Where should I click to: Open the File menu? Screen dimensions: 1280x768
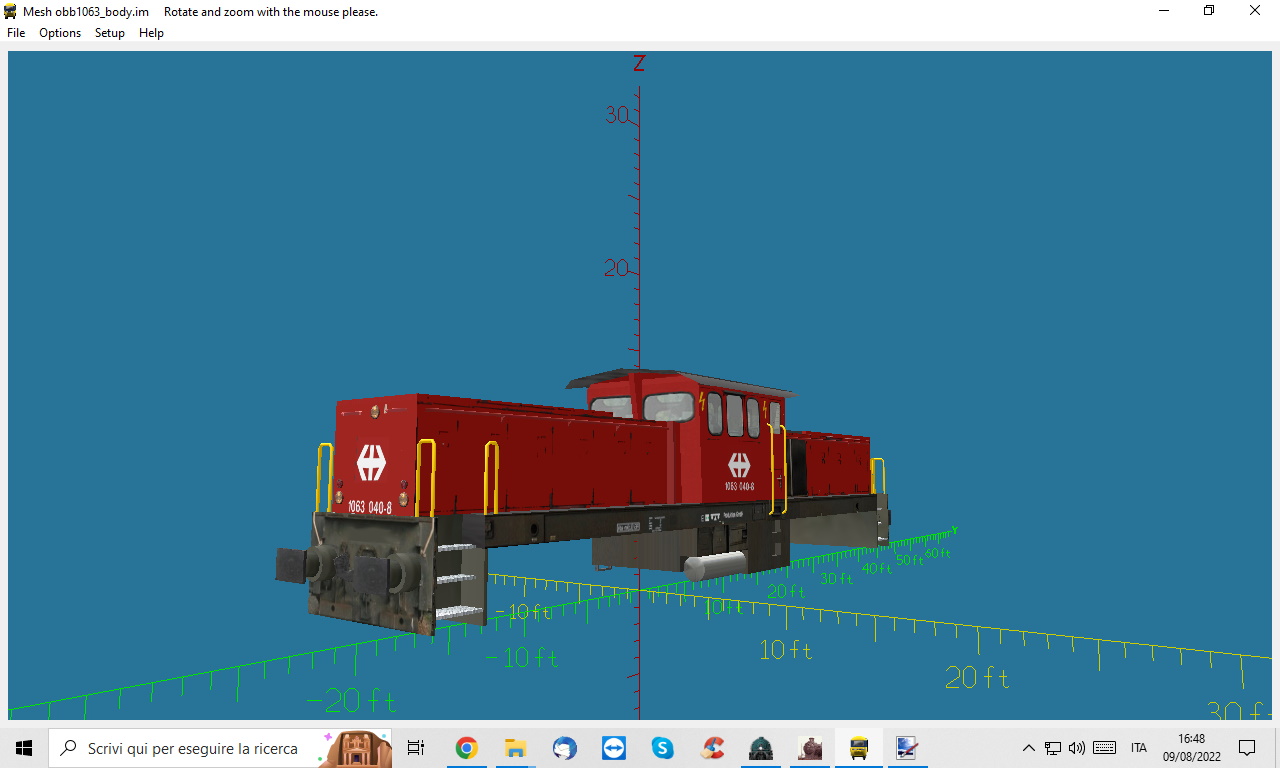pyautogui.click(x=16, y=33)
